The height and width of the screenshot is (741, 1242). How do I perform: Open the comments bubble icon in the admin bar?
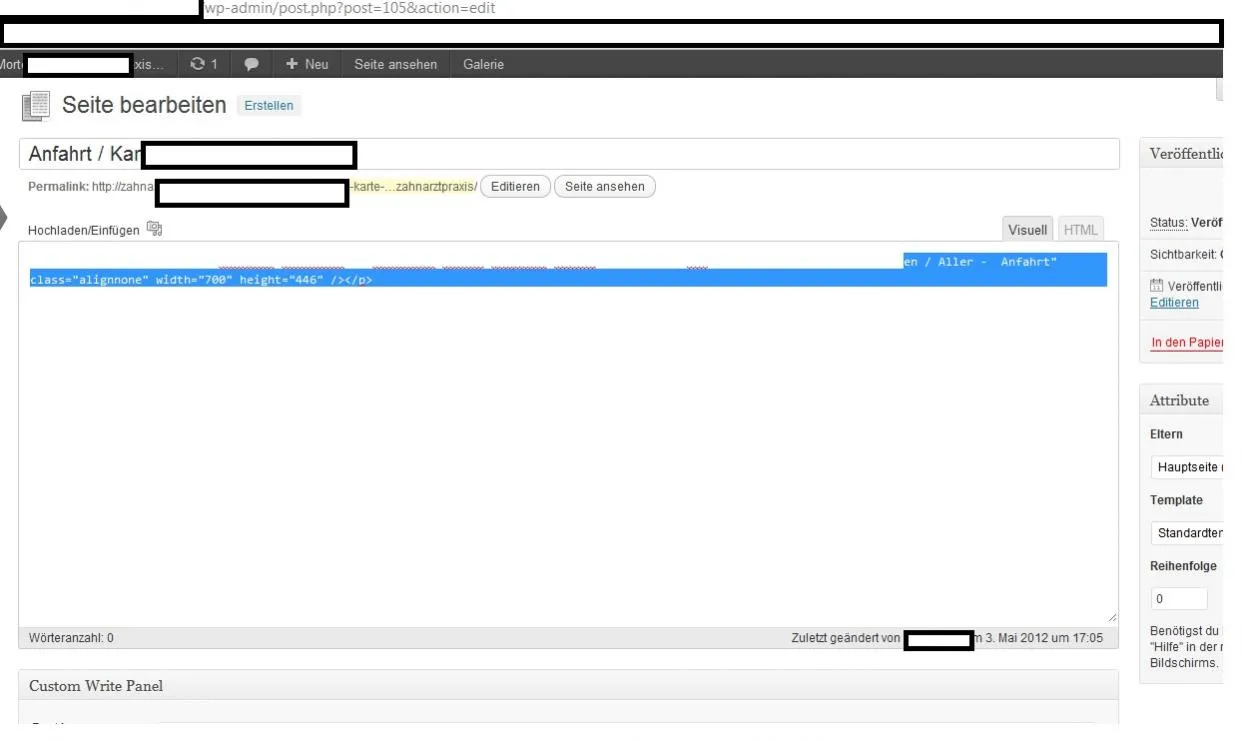[251, 64]
